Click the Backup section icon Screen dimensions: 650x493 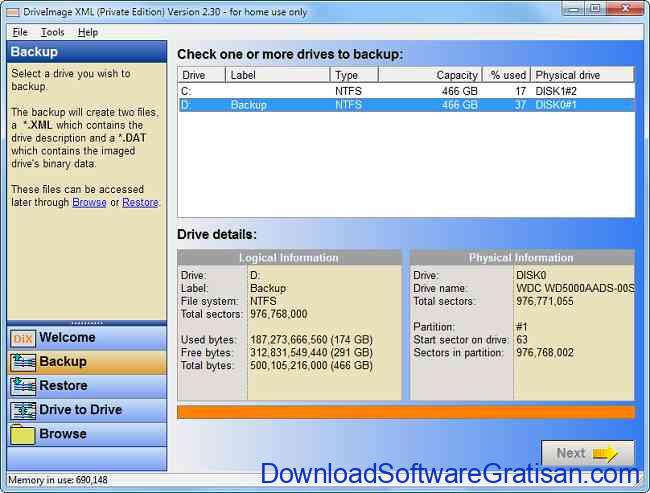click(23, 362)
